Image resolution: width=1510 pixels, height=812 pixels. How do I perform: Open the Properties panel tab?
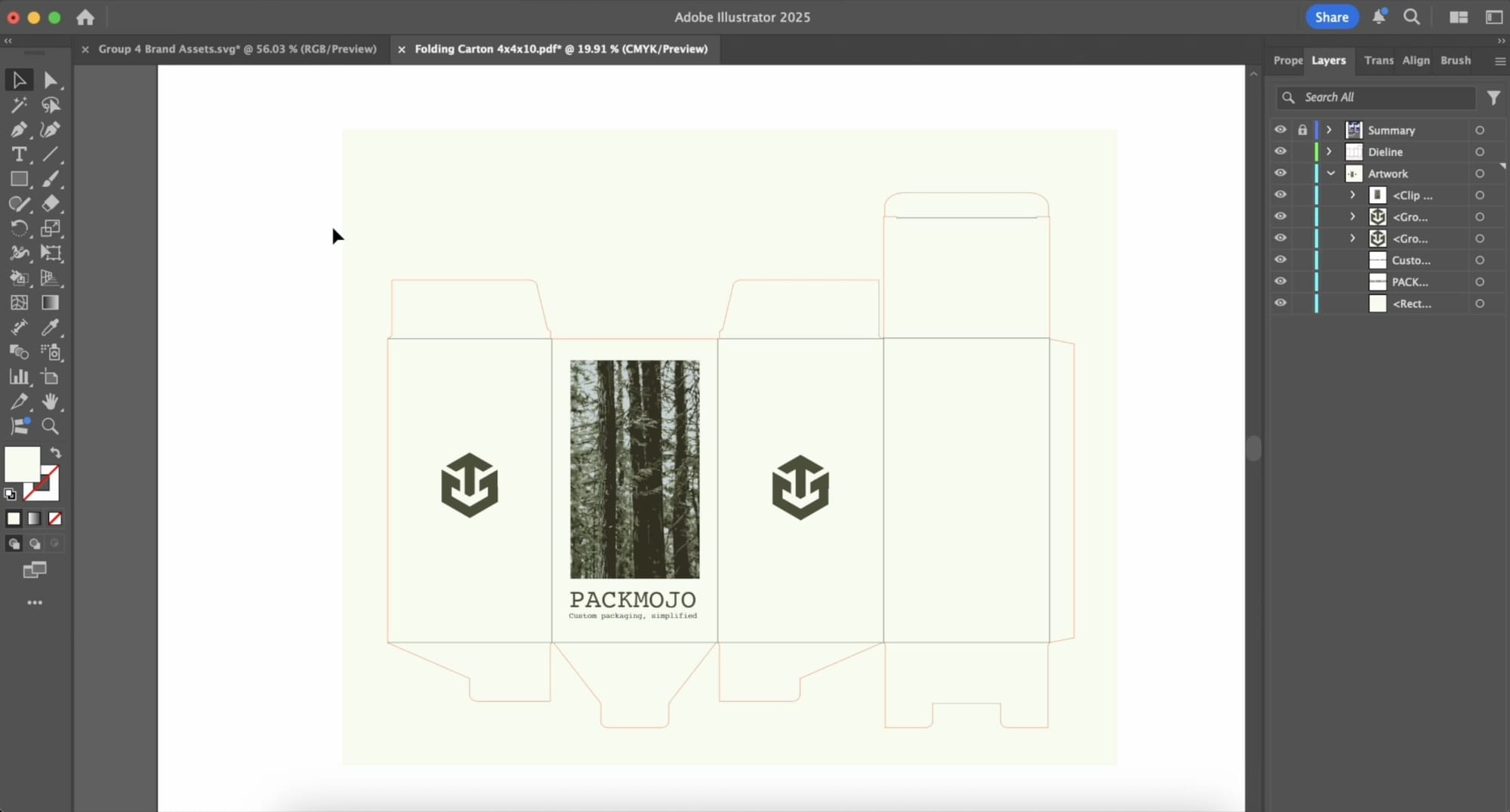click(1288, 60)
